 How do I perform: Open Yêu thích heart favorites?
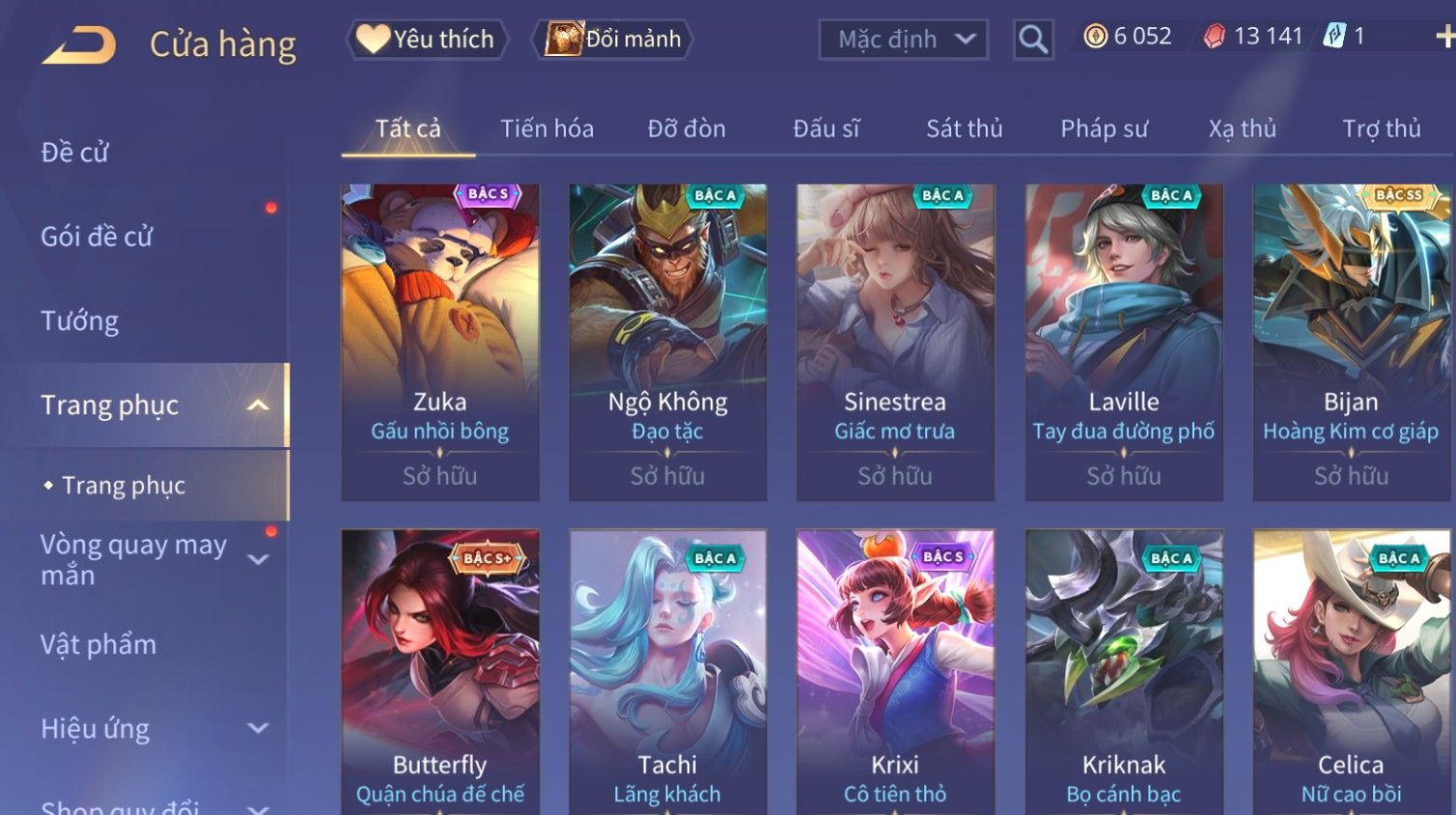426,39
